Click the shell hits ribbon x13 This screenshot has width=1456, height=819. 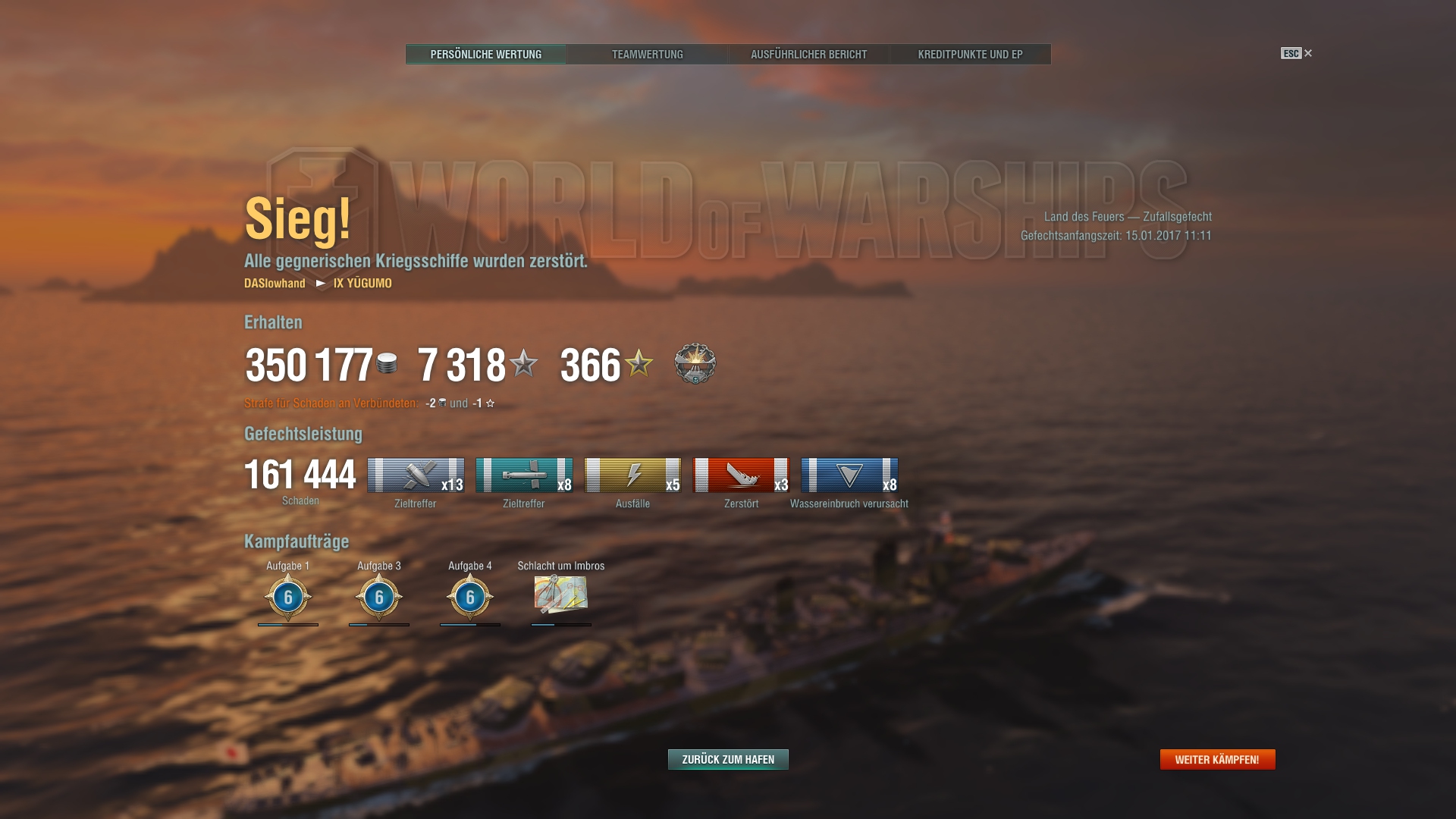point(416,475)
